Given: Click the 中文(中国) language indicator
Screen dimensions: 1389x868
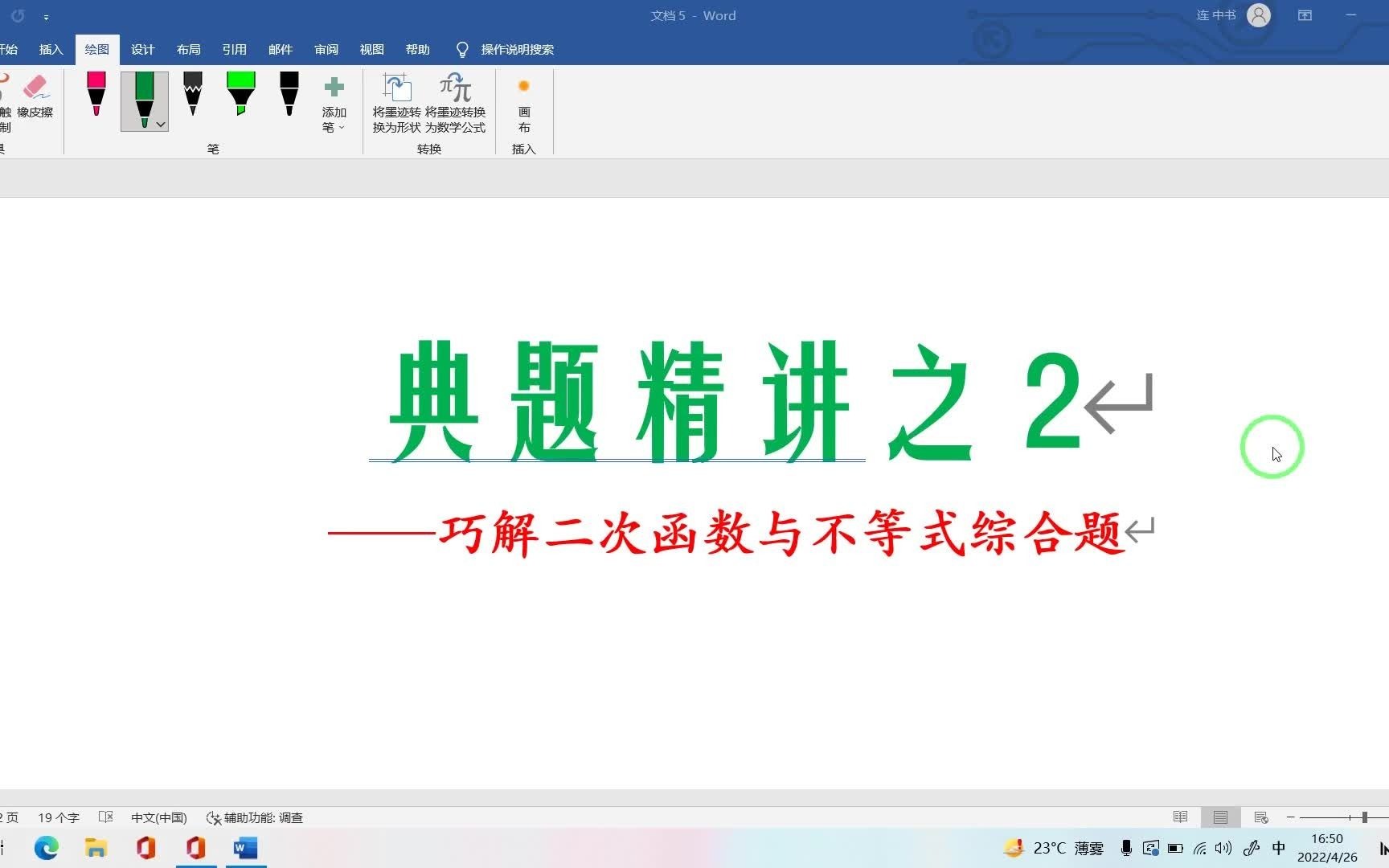Looking at the screenshot, I should coord(159,817).
